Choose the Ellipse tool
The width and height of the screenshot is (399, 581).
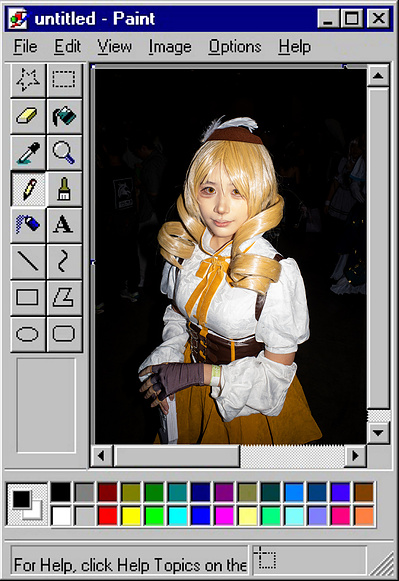pyautogui.click(x=28, y=334)
